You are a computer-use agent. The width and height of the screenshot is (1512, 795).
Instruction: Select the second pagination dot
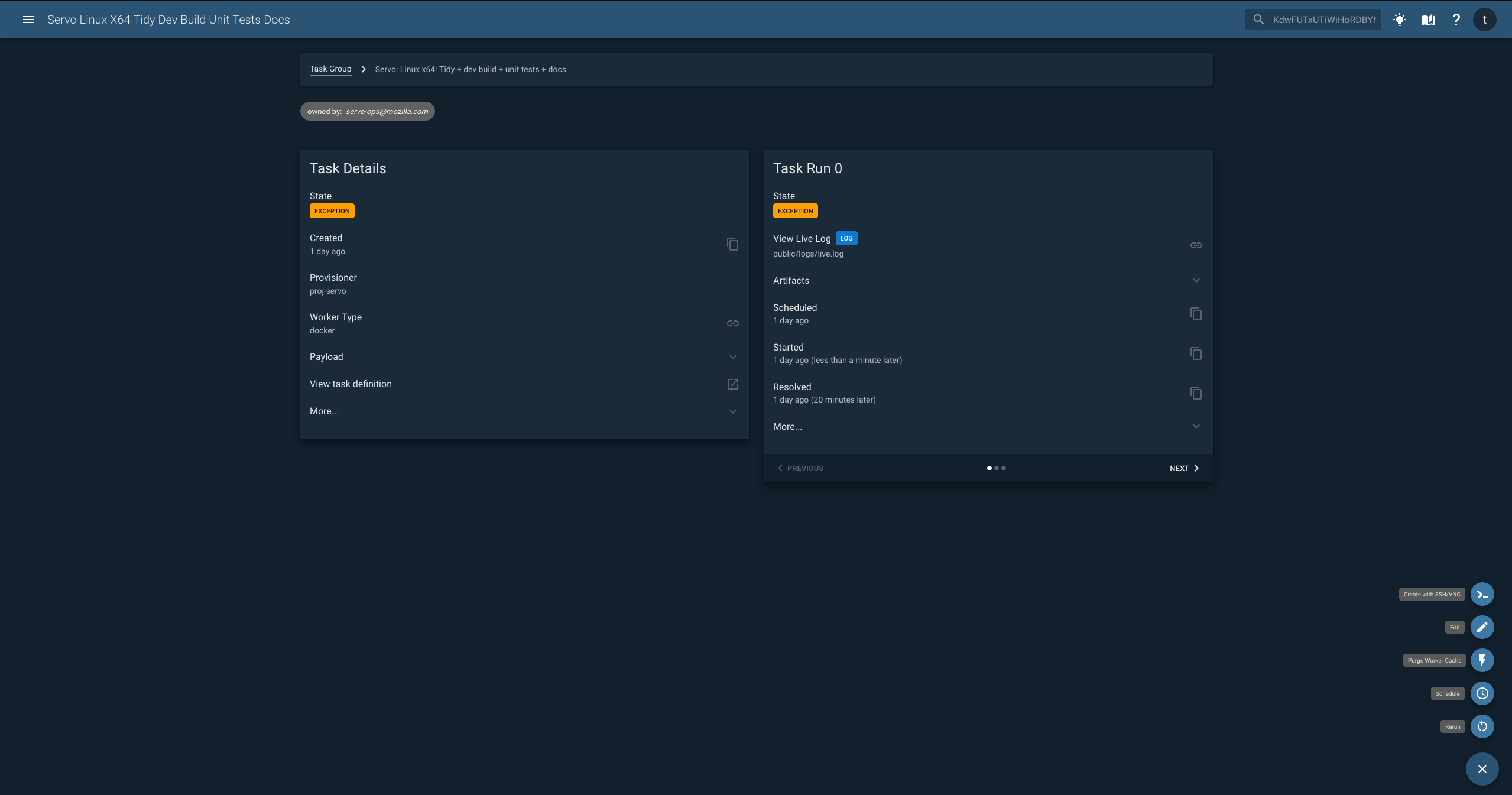[997, 468]
